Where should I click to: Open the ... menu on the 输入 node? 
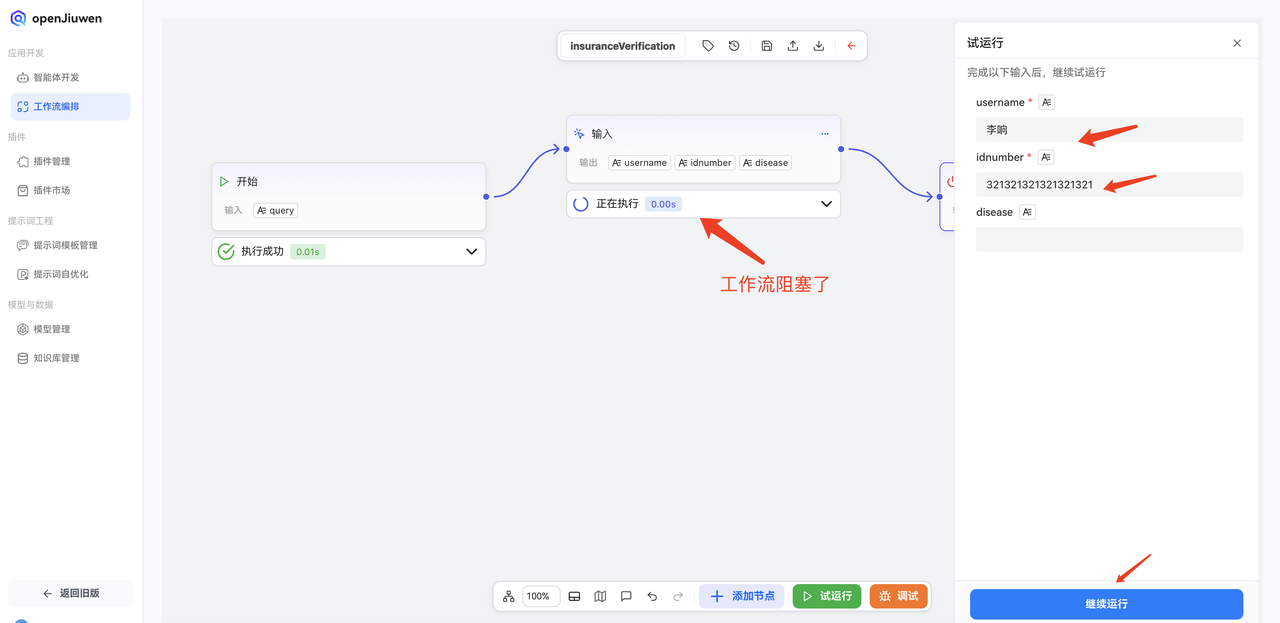tap(825, 133)
